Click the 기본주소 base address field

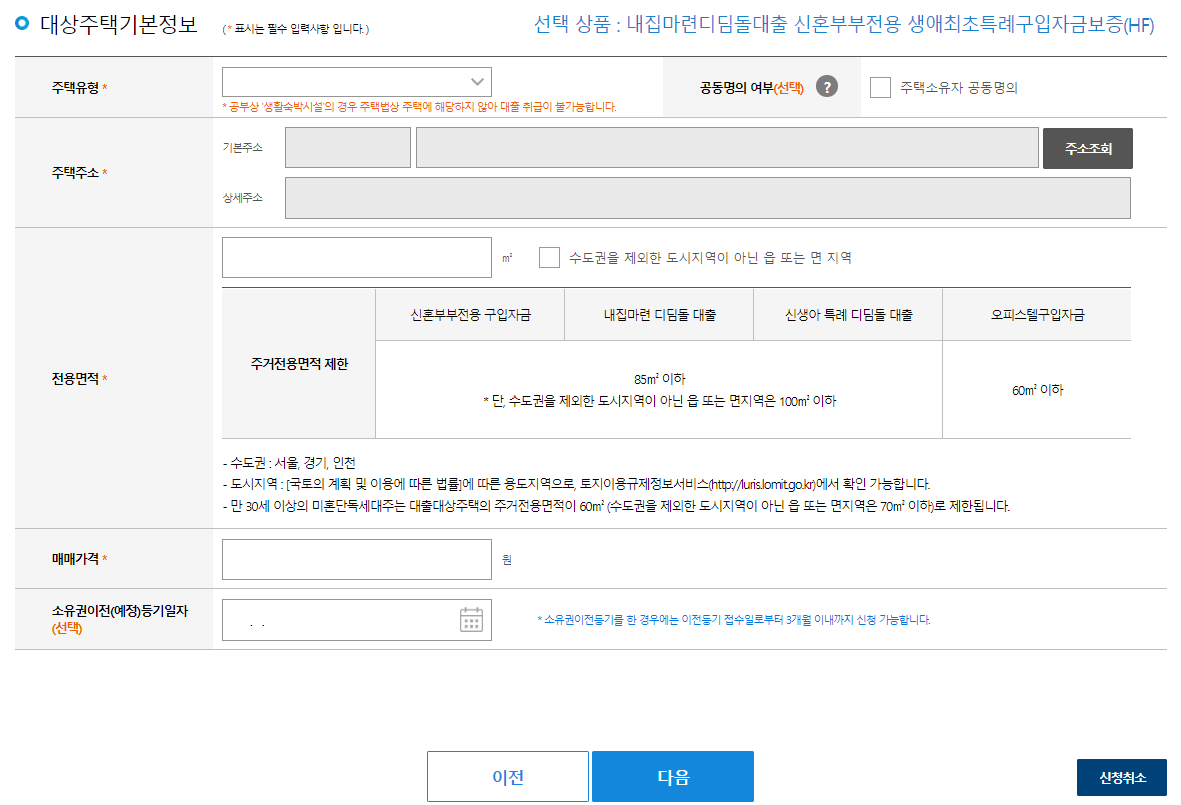pos(347,147)
